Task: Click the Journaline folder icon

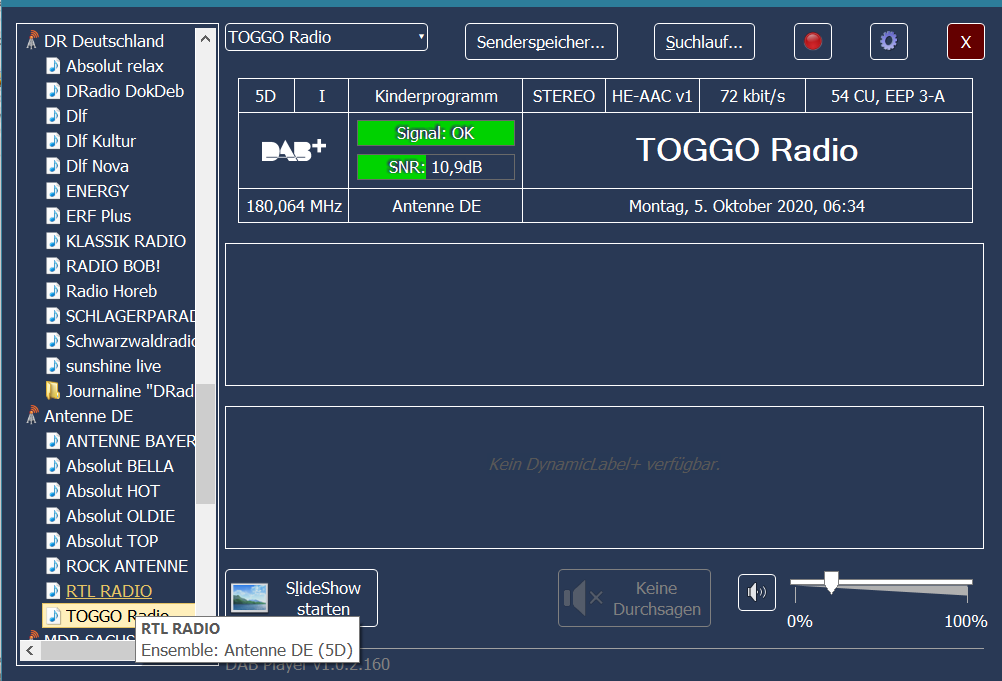Action: (53, 391)
